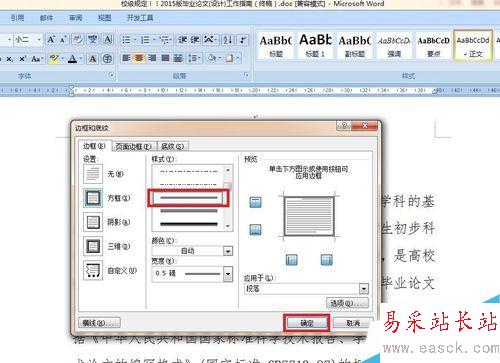Click the Shrink Font icon
The width and height of the screenshot is (500, 363).
pyautogui.click(x=63, y=40)
